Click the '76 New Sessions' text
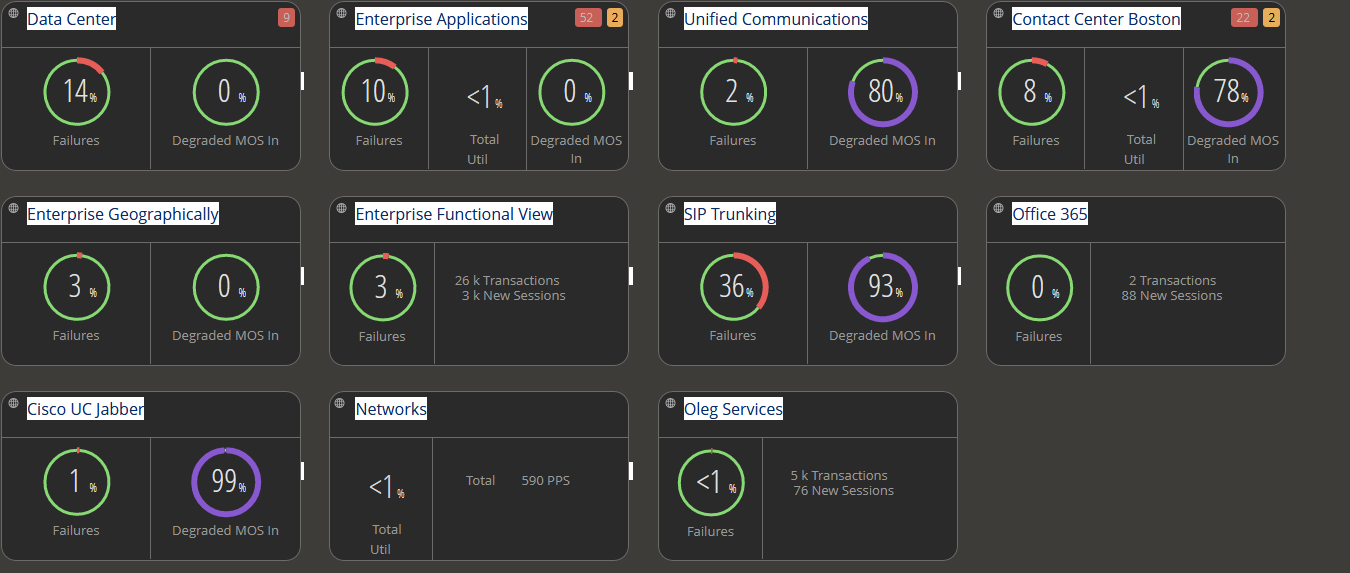Image resolution: width=1350 pixels, height=573 pixels. point(844,491)
